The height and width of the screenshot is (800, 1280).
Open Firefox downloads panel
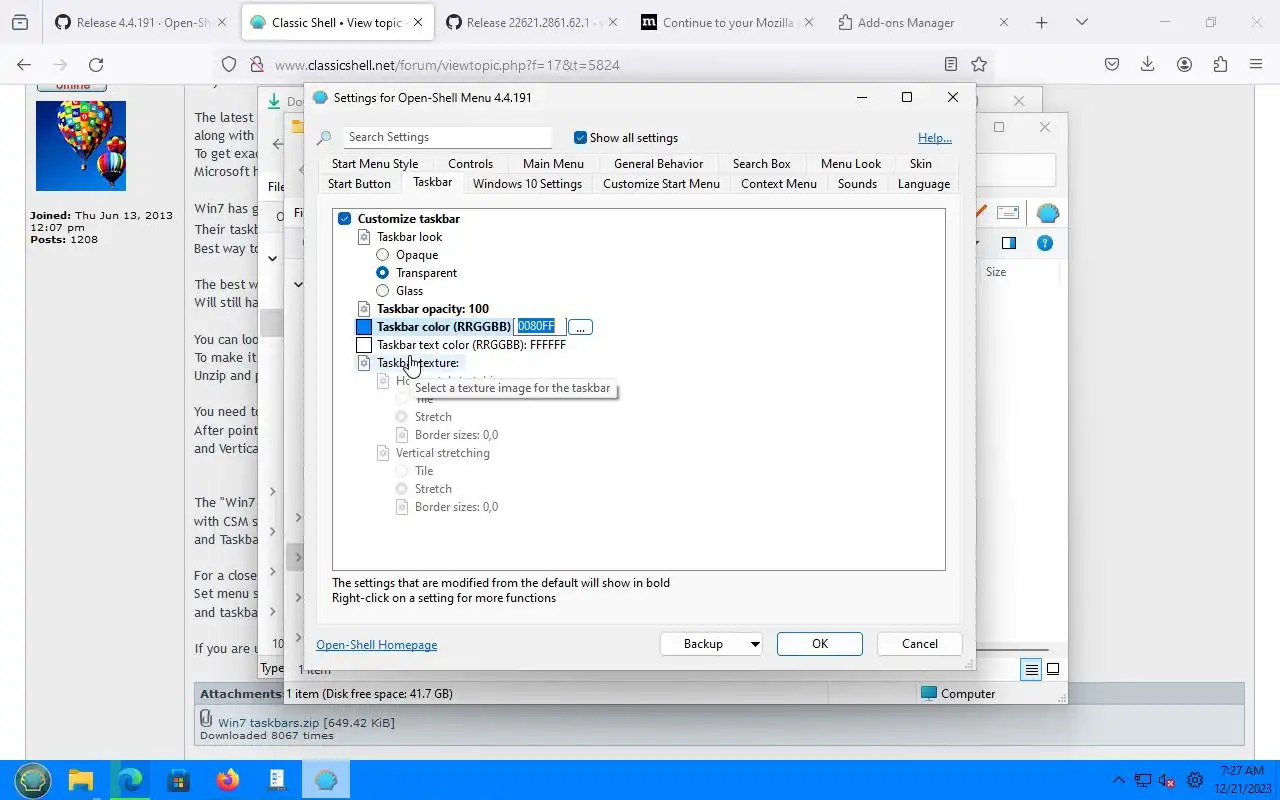pyautogui.click(x=1148, y=64)
